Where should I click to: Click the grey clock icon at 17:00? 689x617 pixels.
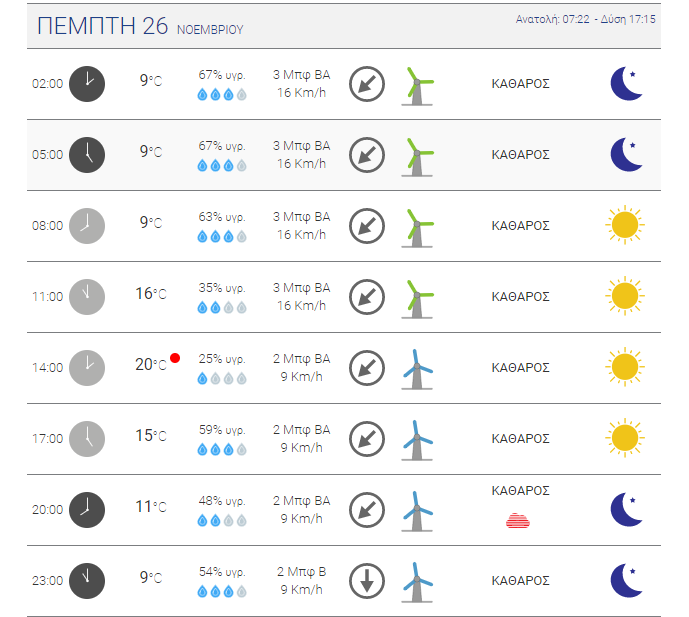87,438
